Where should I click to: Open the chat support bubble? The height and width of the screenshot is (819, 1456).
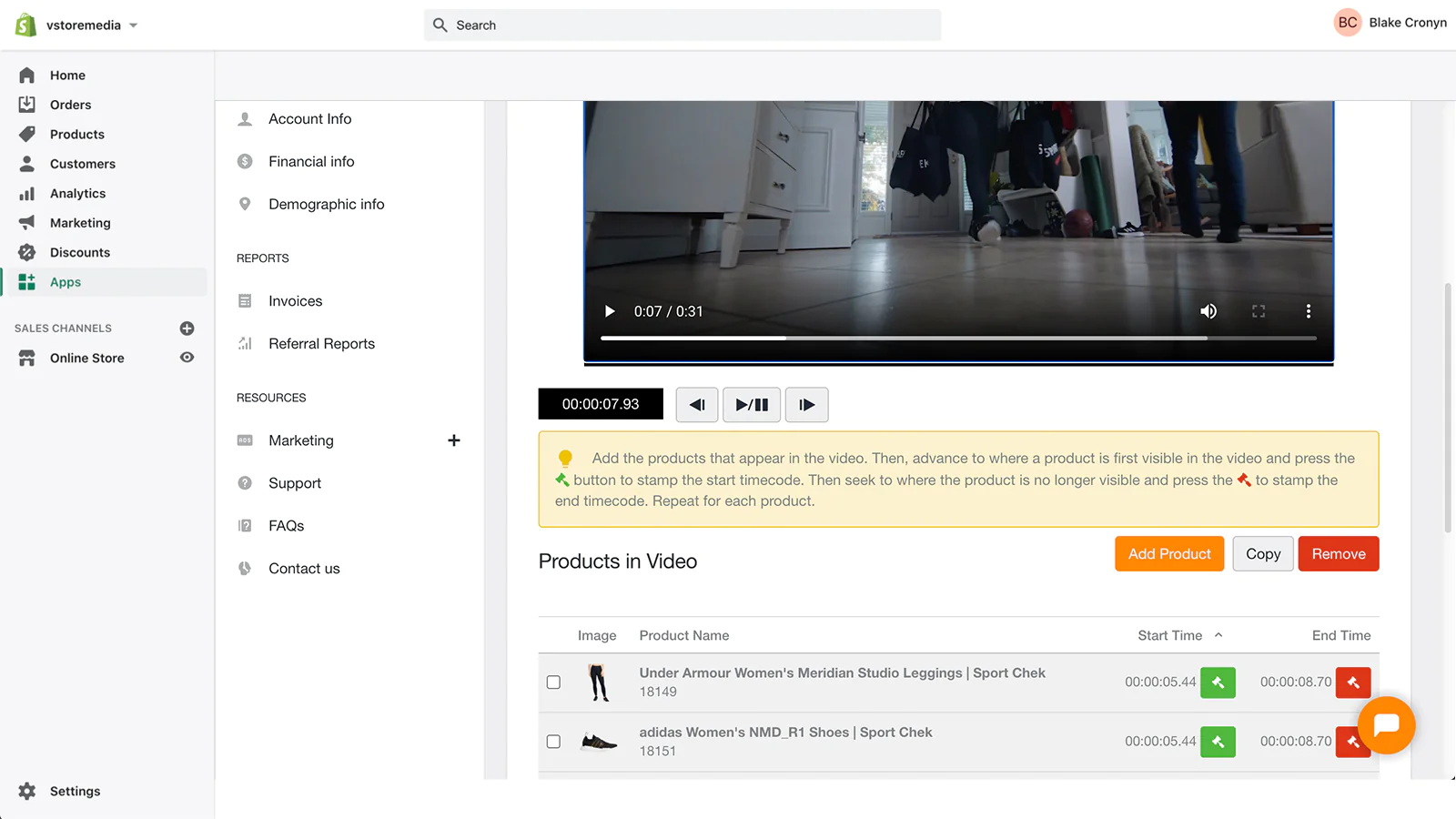point(1387,725)
